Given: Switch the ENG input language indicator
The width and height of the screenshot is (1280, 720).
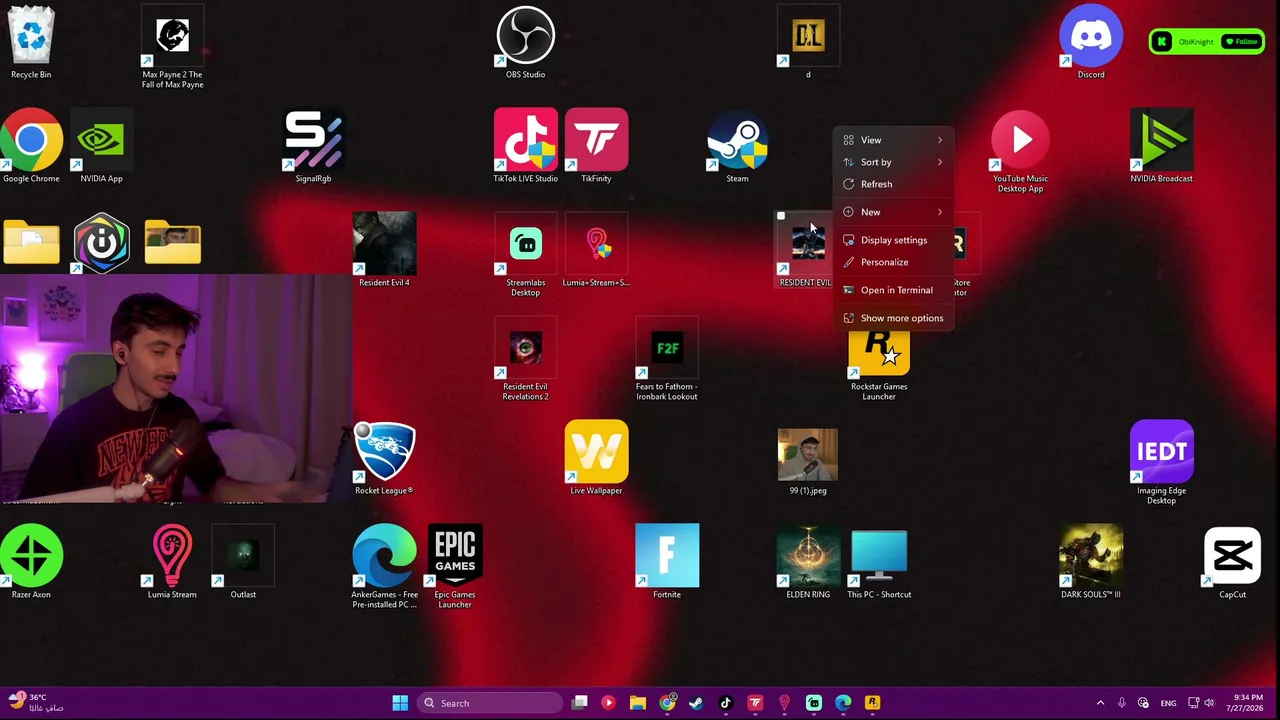Looking at the screenshot, I should point(1168,703).
